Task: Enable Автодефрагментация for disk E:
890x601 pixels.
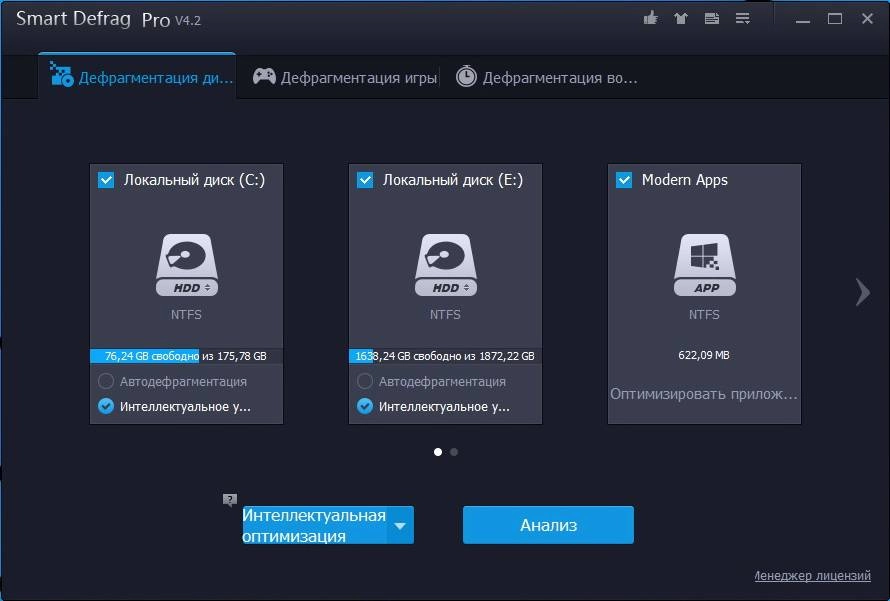Action: click(x=365, y=381)
